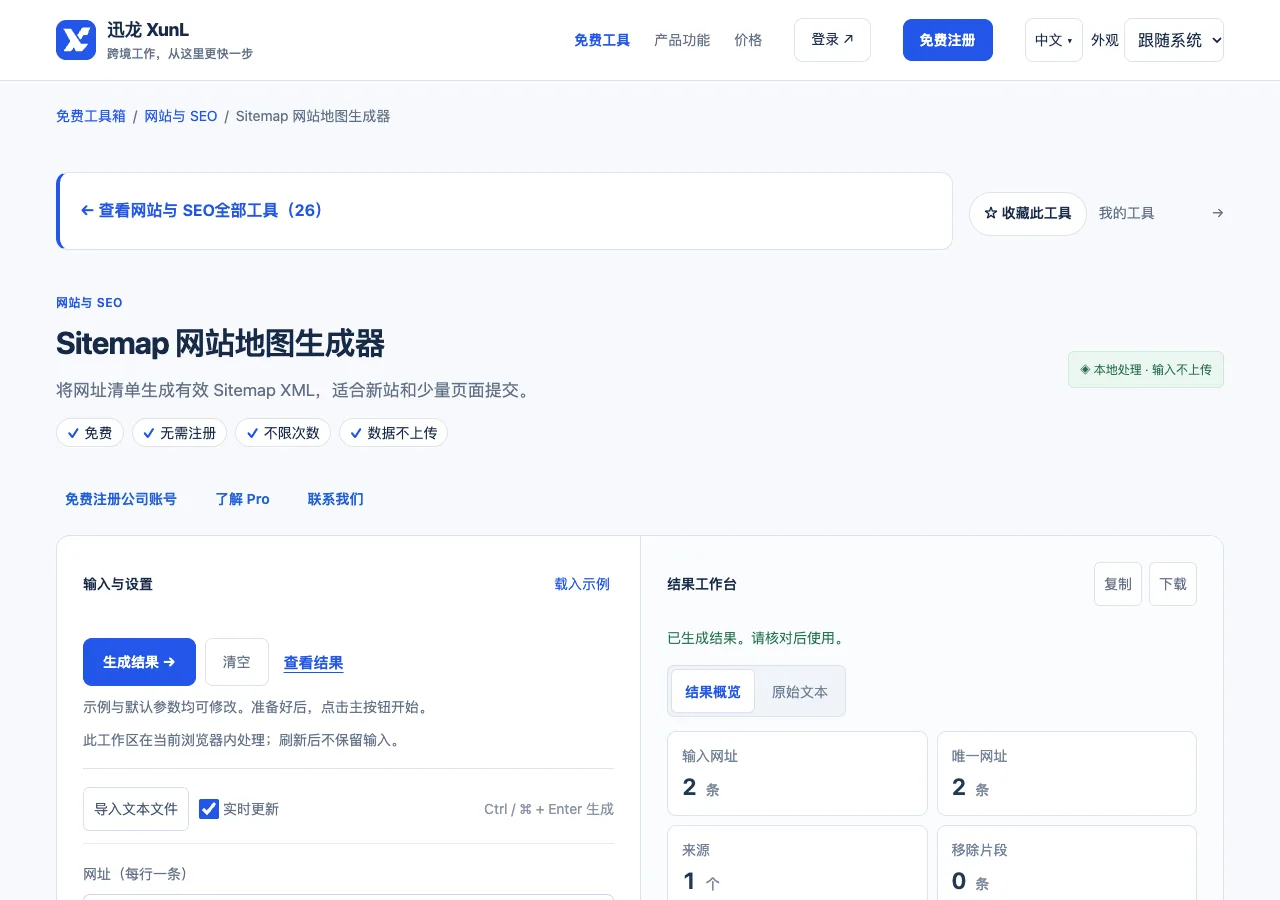Click the 数据不上传 tag
This screenshot has height=900, width=1280.
[394, 433]
